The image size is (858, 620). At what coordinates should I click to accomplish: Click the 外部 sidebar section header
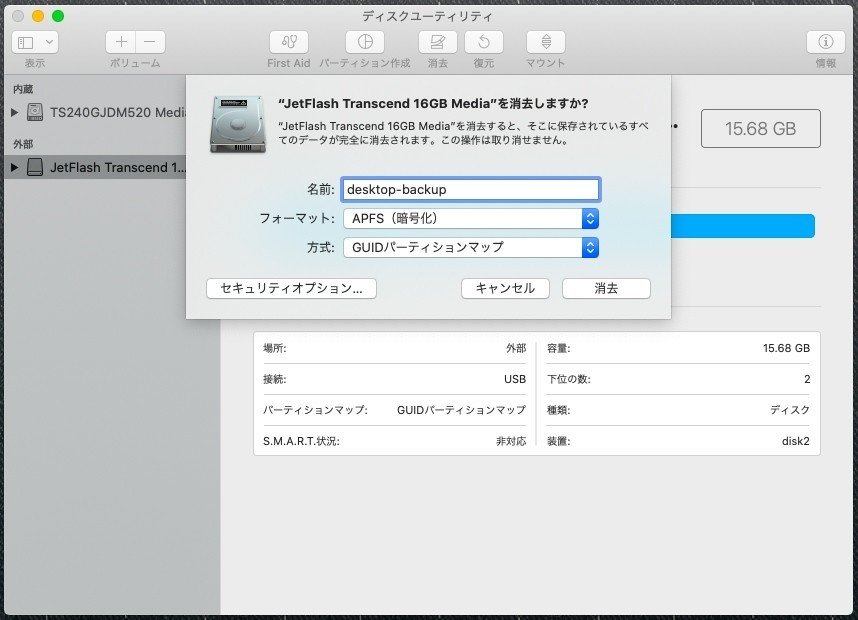click(x=23, y=144)
